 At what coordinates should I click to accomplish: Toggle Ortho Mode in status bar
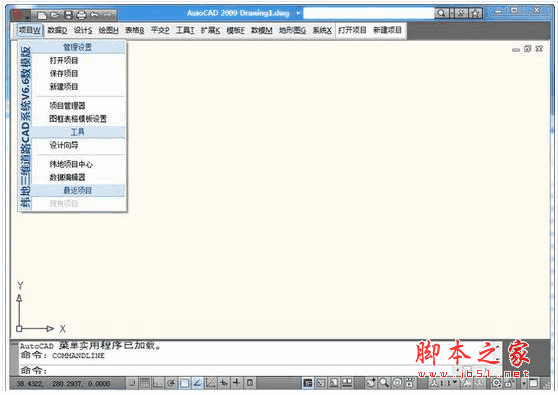(x=158, y=383)
